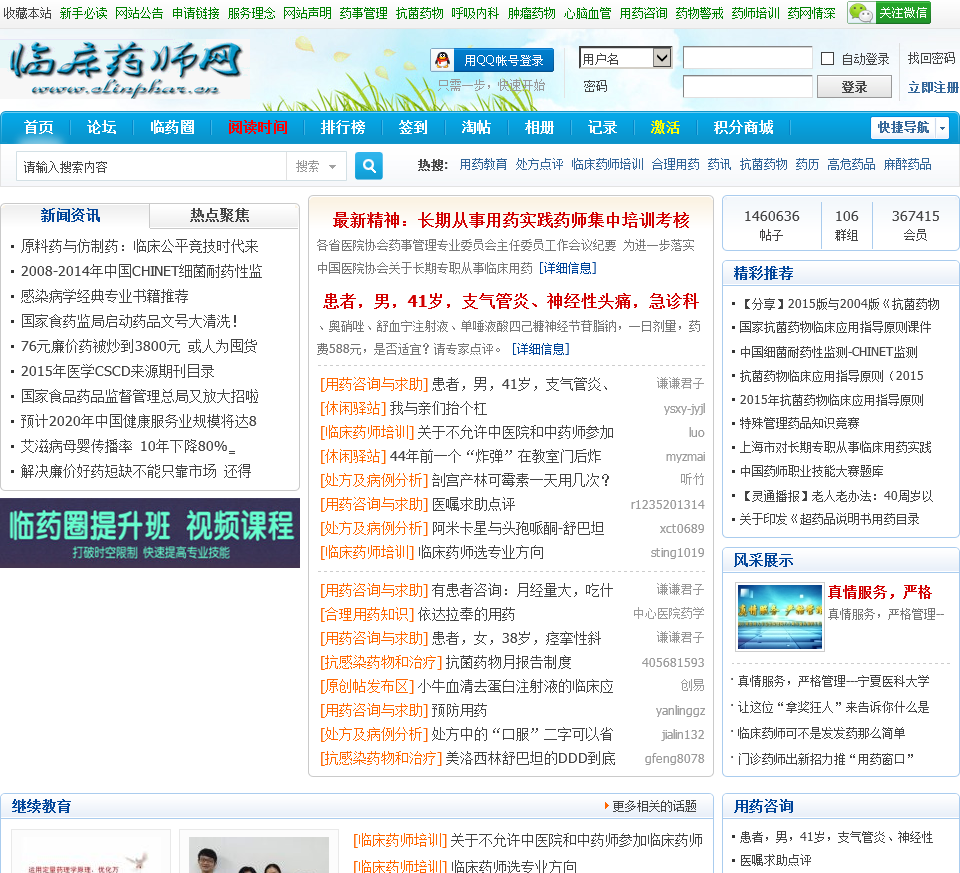Open post 抗菌药物月报告制度
This screenshot has height=873, width=960.
pos(508,662)
